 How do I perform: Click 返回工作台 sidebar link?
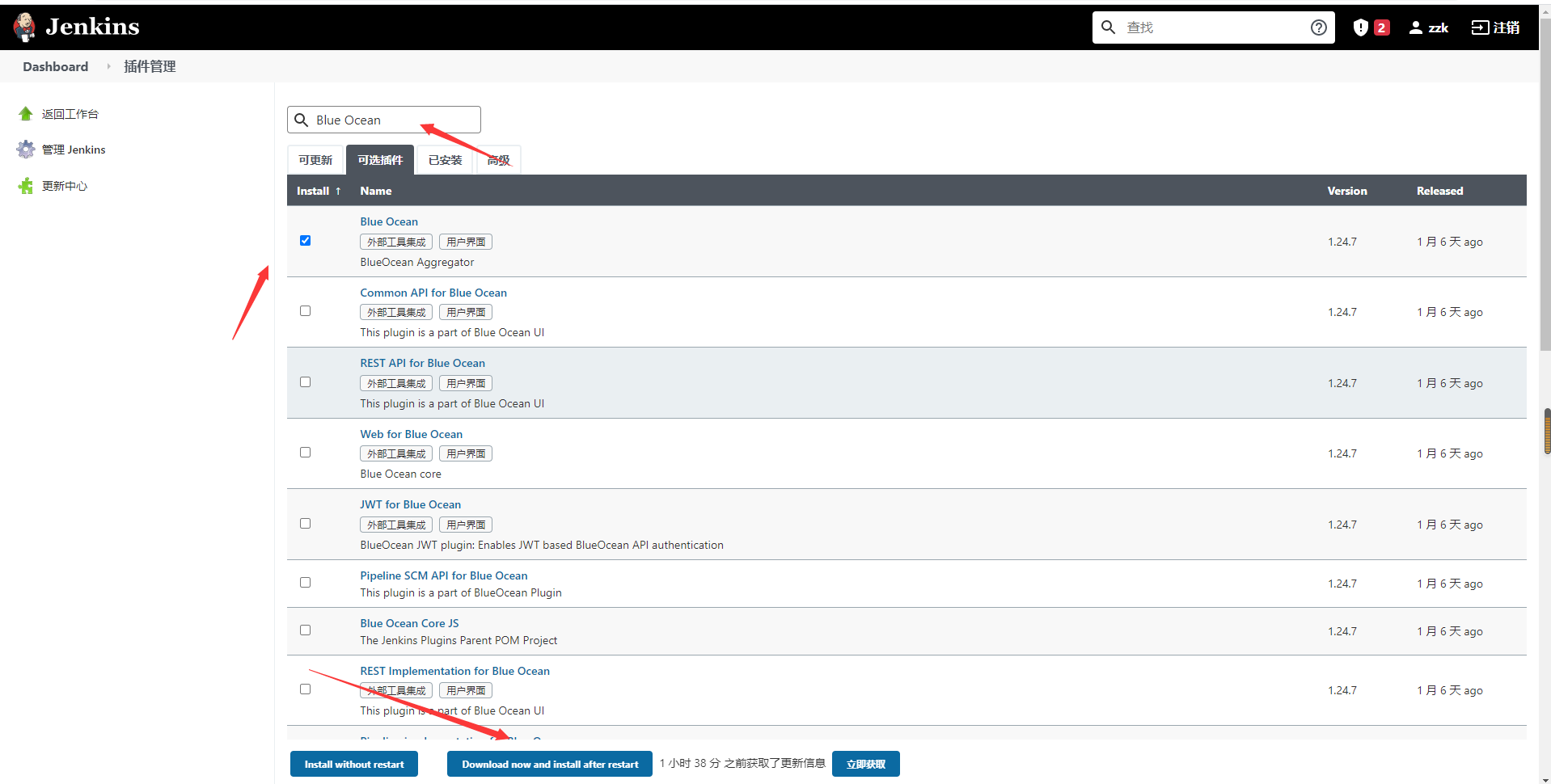pyautogui.click(x=70, y=114)
